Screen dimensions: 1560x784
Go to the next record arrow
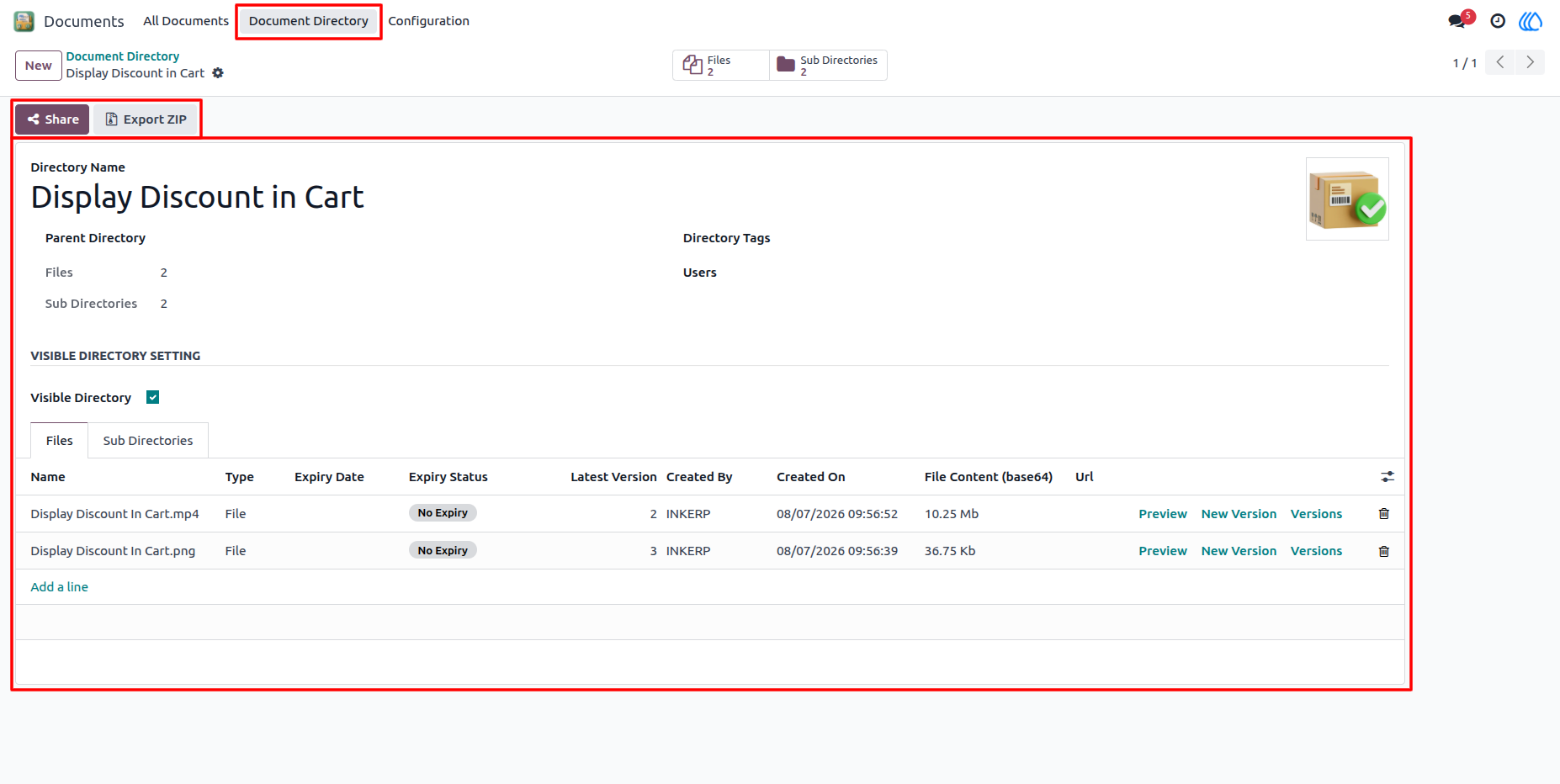1530,62
